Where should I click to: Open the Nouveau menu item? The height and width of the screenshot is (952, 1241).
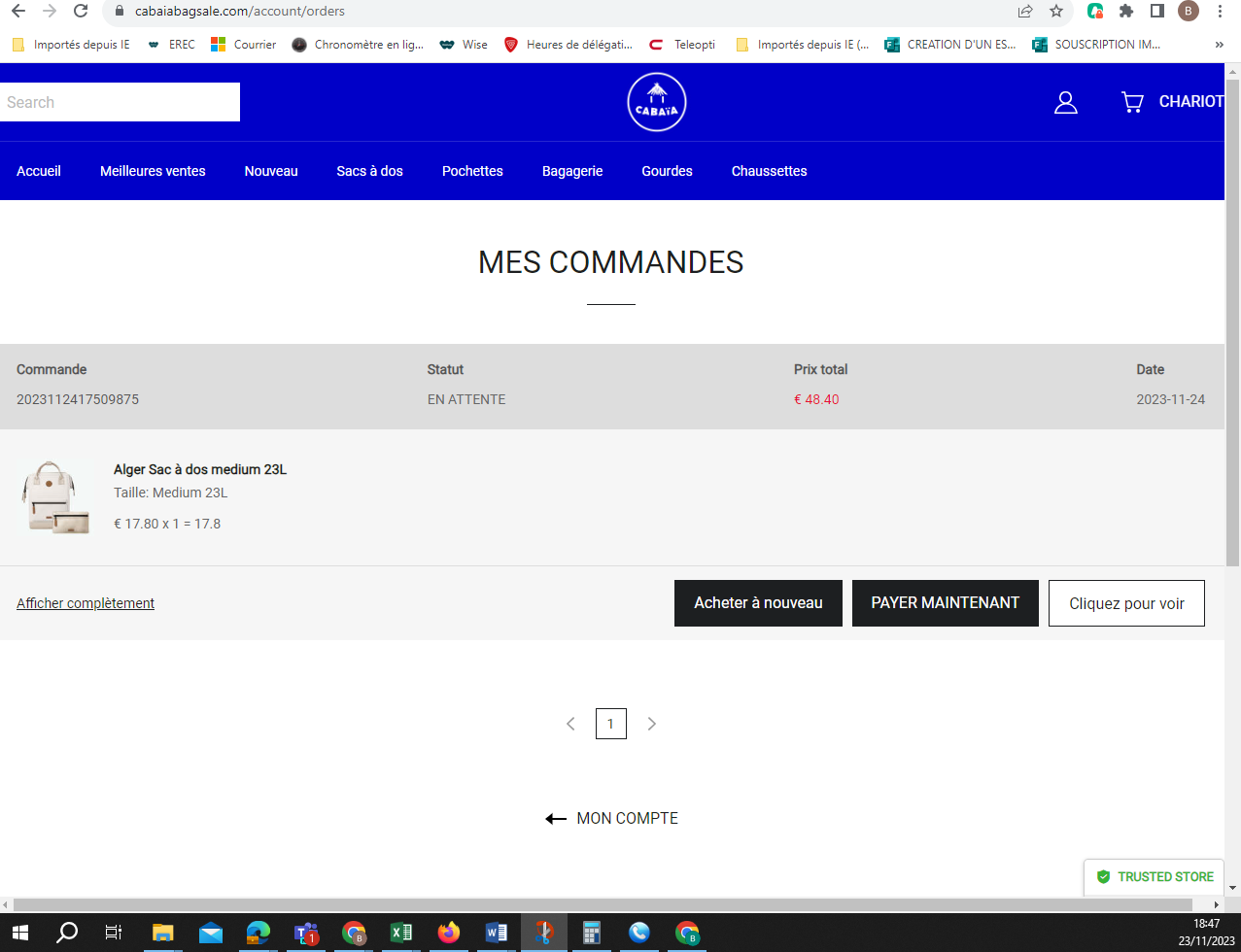pyautogui.click(x=271, y=171)
